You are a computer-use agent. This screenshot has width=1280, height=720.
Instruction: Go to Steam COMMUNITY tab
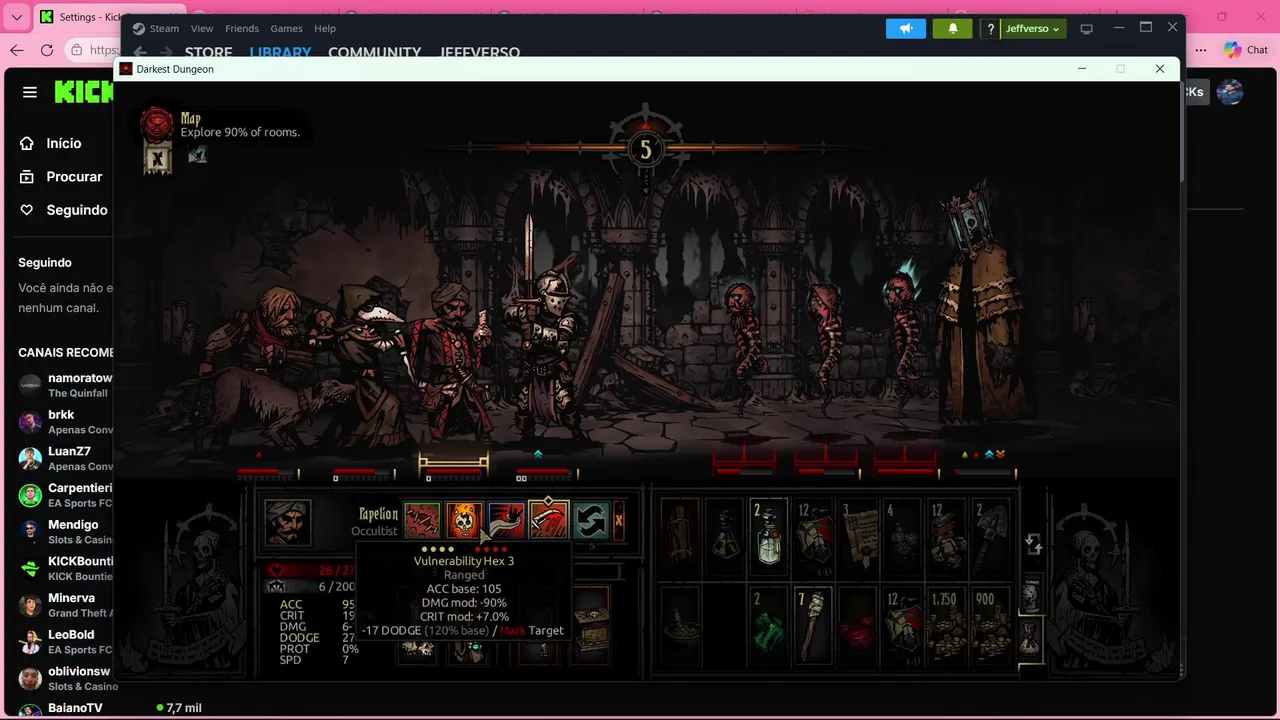(375, 52)
